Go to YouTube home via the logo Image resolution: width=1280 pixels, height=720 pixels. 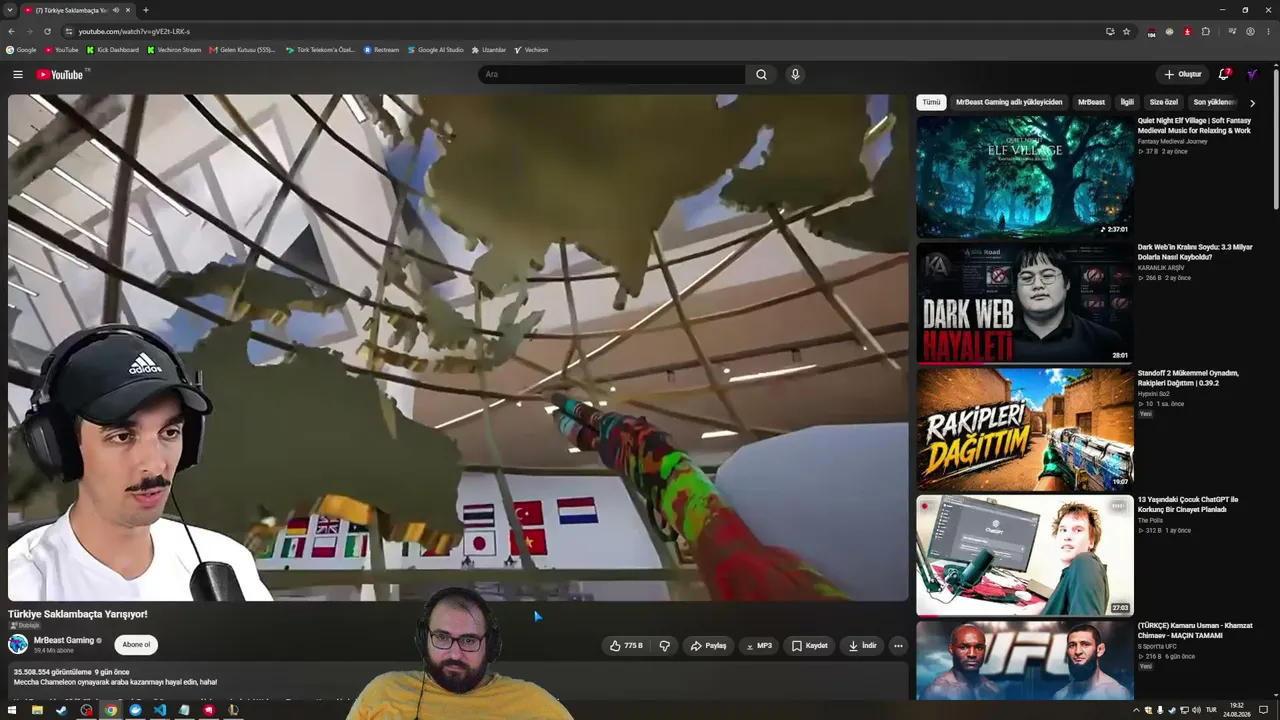tap(61, 74)
